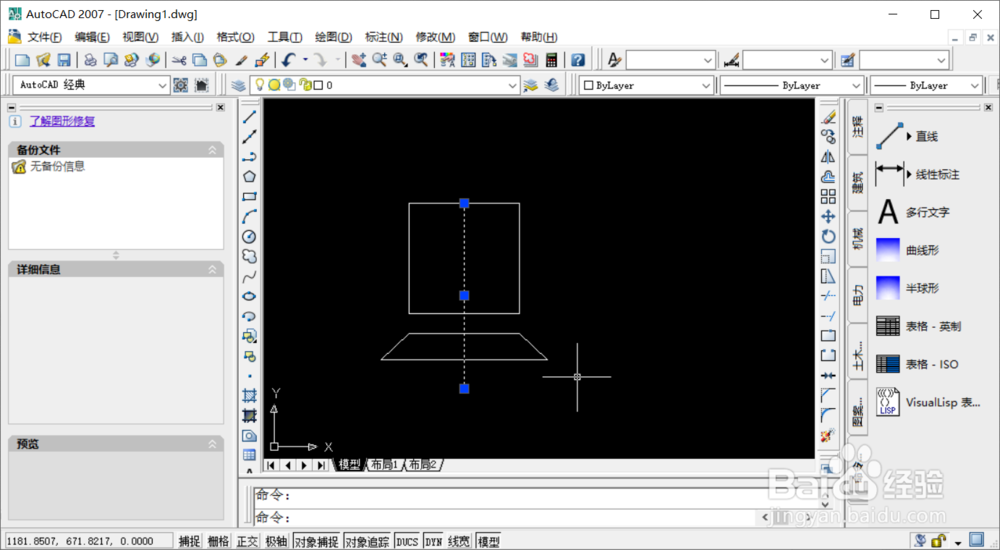The image size is (1000, 550).
Task: Click in the bottom 命令 command line input
Action: pos(504,517)
